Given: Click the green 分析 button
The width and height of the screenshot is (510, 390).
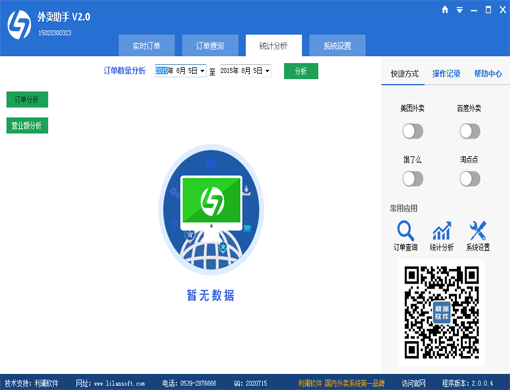Looking at the screenshot, I should coord(301,71).
